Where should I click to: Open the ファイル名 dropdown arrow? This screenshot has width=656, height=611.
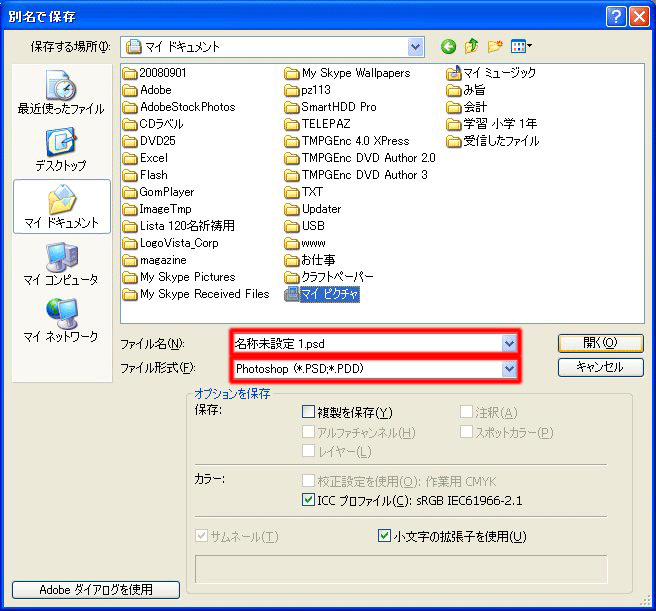(509, 344)
